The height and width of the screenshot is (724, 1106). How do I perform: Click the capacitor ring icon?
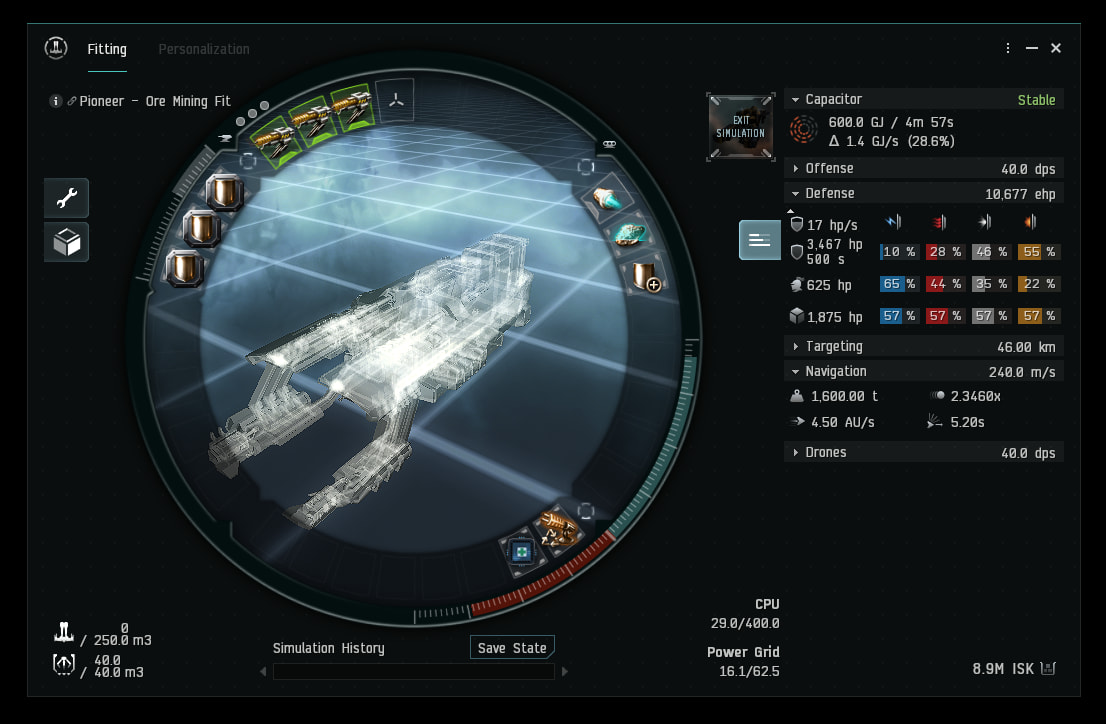click(x=803, y=130)
